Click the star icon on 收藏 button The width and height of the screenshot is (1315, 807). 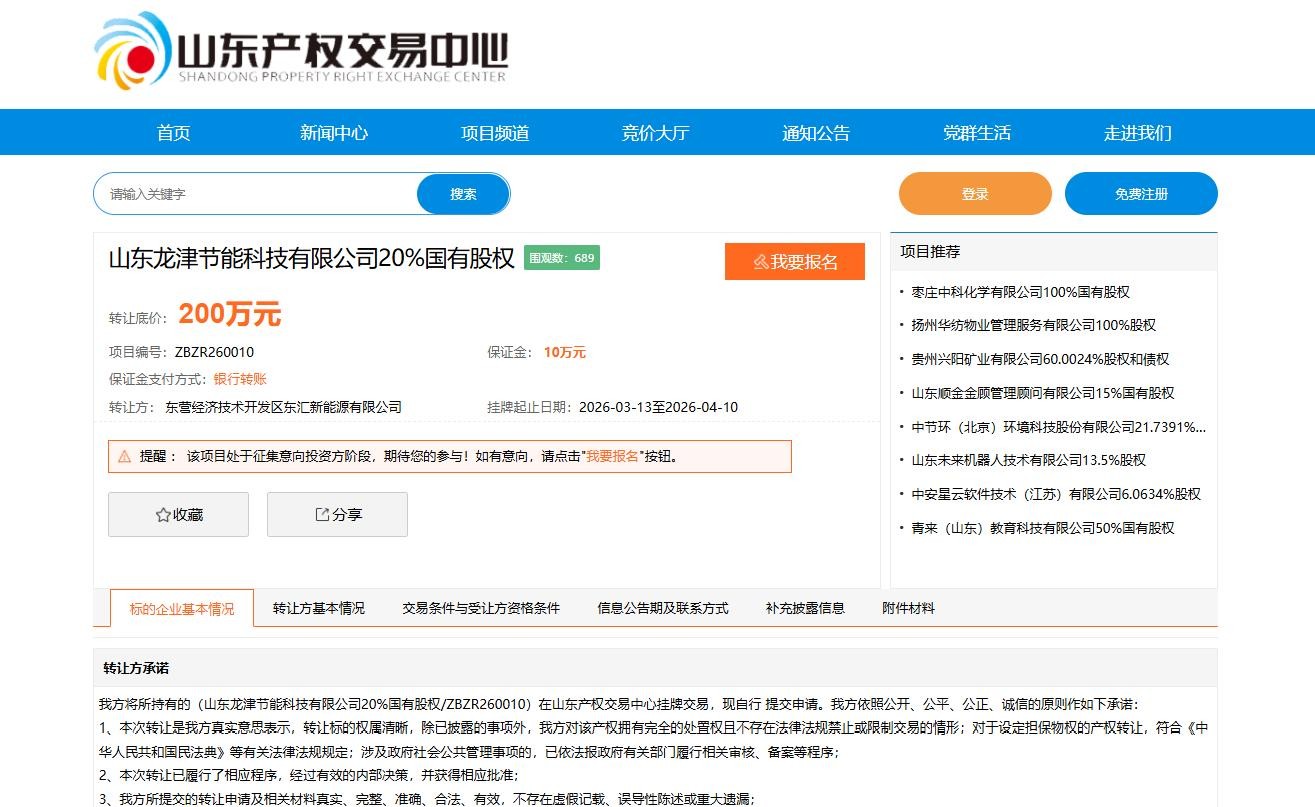(x=163, y=515)
